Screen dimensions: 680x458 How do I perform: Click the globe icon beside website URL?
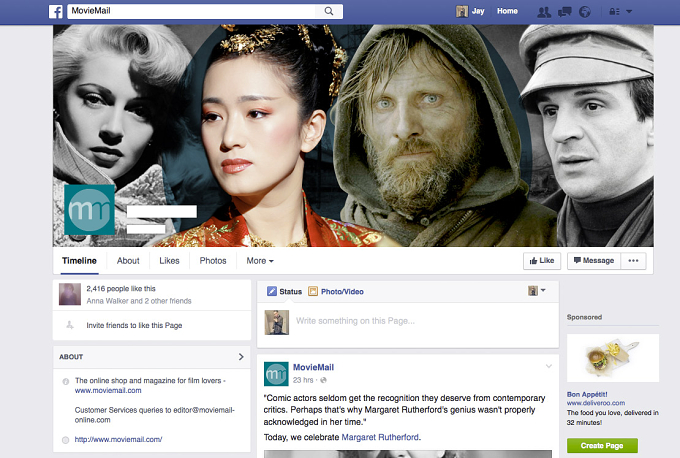point(65,440)
